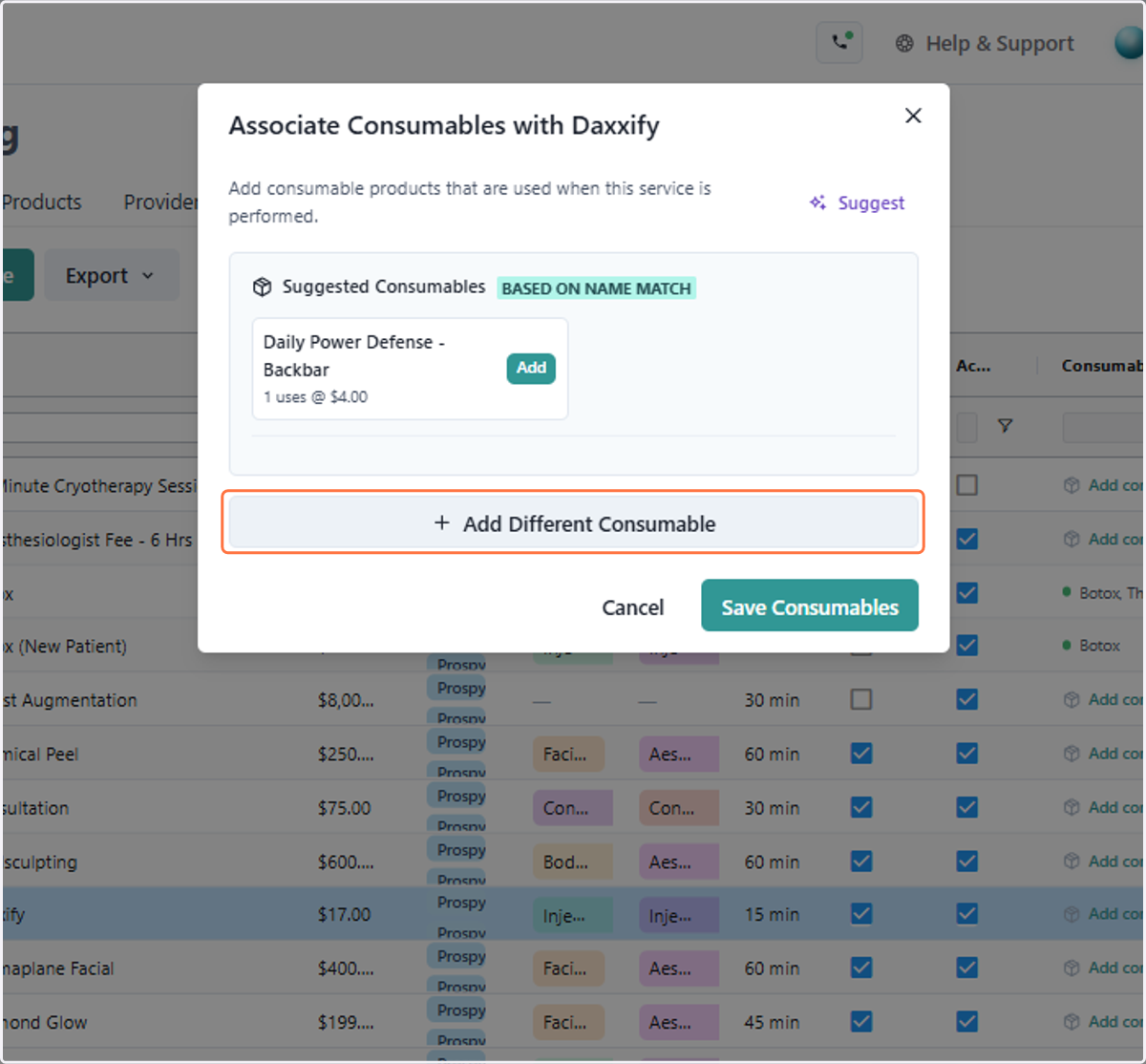Switch to the Providers tab
The height and width of the screenshot is (1064, 1146).
(160, 202)
